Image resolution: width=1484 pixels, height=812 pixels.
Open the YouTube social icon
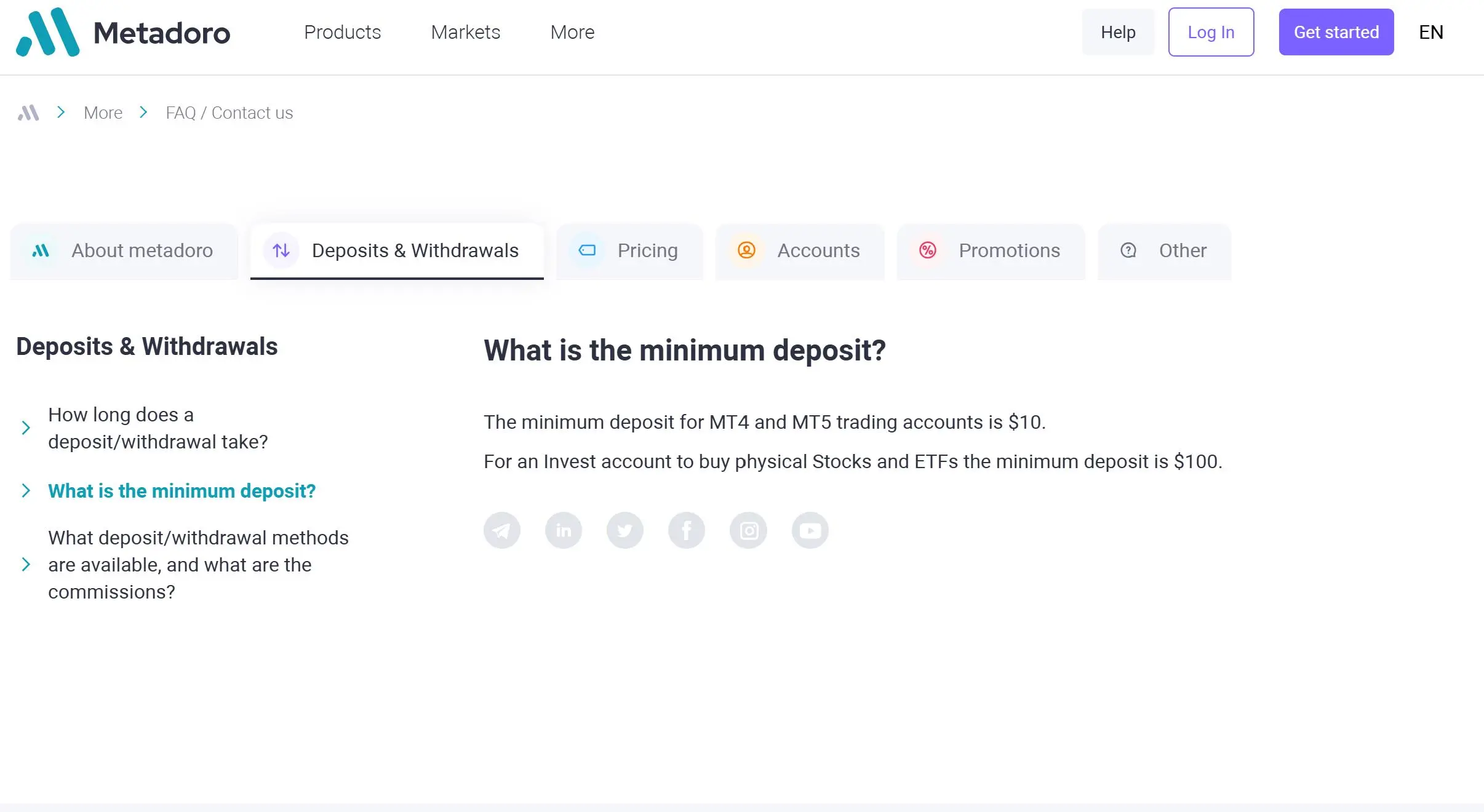point(810,530)
